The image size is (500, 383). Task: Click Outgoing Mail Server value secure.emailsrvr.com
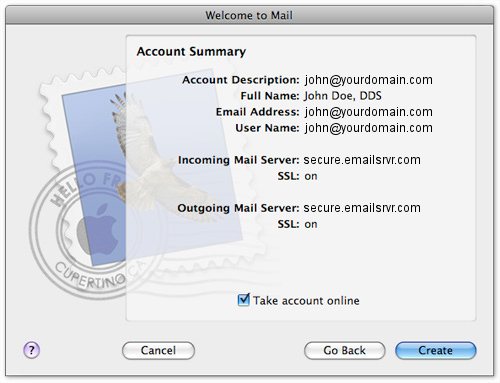(362, 208)
